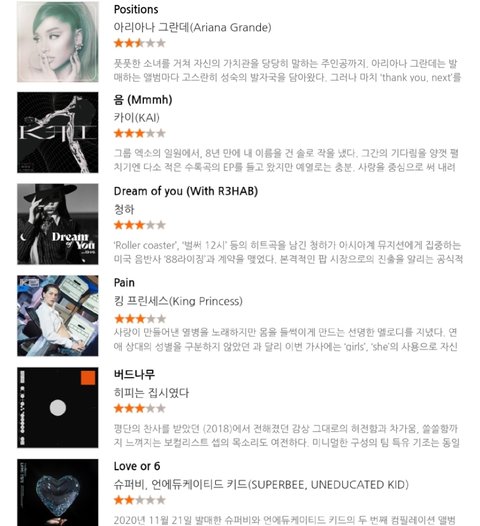Open artist 청하 link
Viewport: 480px width, 526px height.
pyautogui.click(x=124, y=209)
